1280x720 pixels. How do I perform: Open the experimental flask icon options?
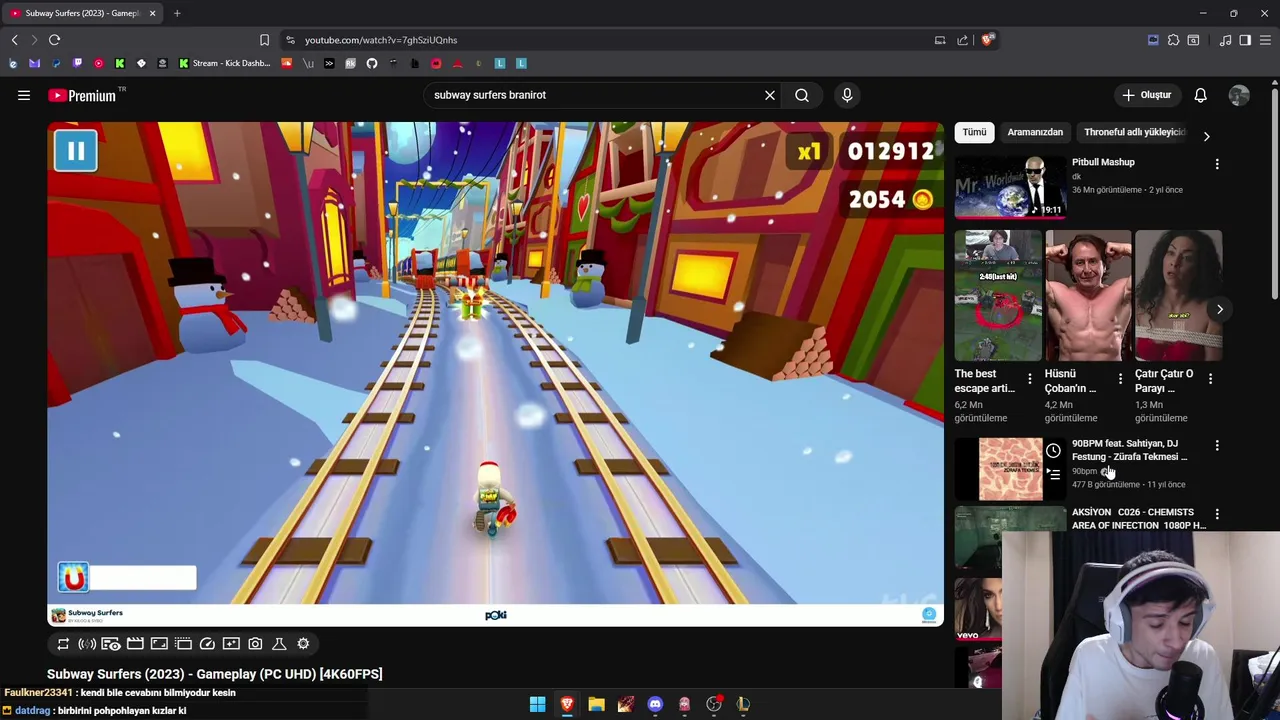coord(279,644)
